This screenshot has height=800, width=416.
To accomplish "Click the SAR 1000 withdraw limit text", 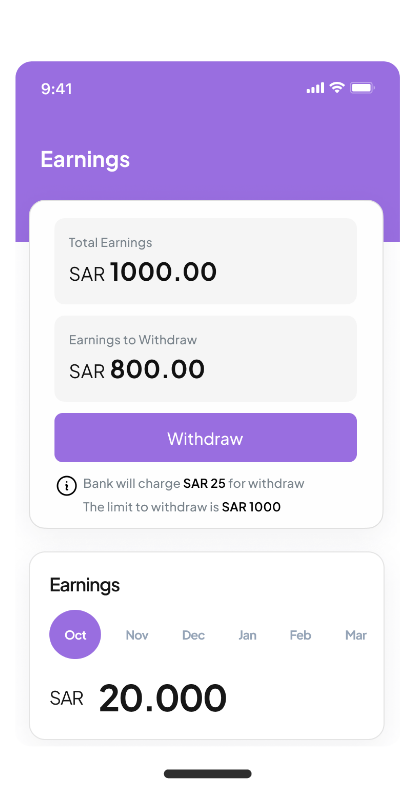I will pyautogui.click(x=251, y=507).
